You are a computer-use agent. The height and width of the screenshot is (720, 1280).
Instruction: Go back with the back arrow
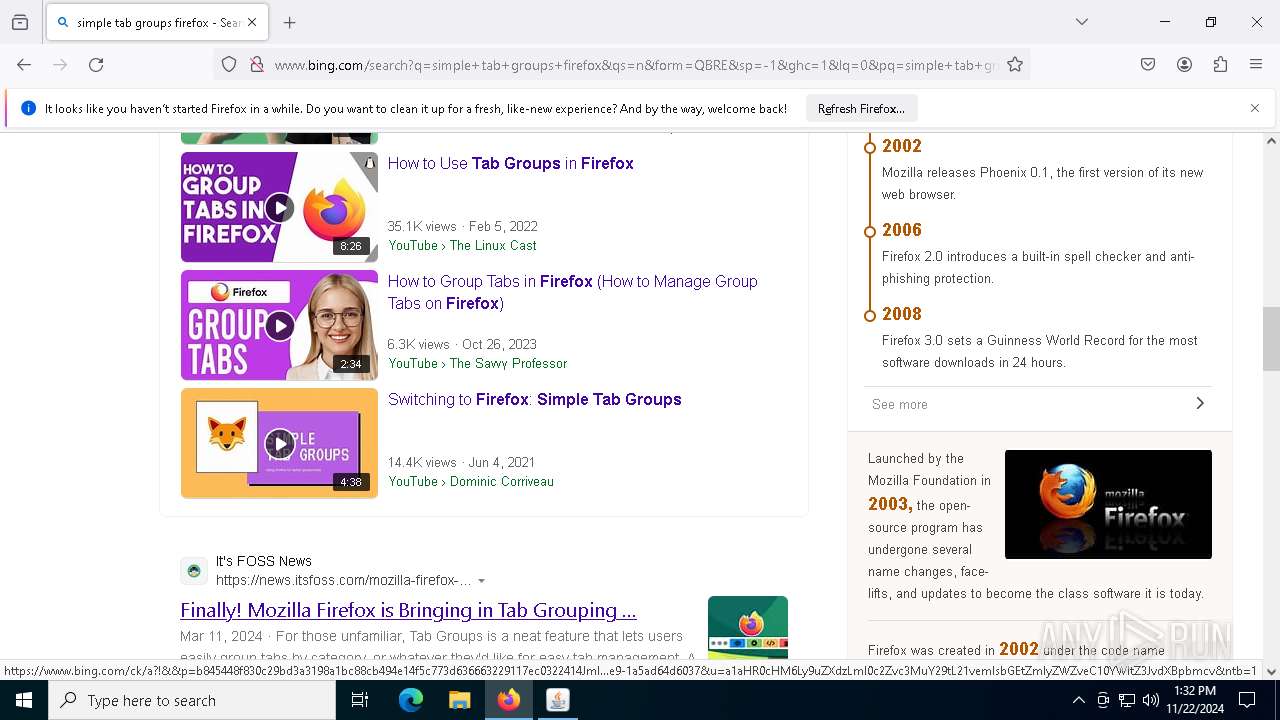24,65
